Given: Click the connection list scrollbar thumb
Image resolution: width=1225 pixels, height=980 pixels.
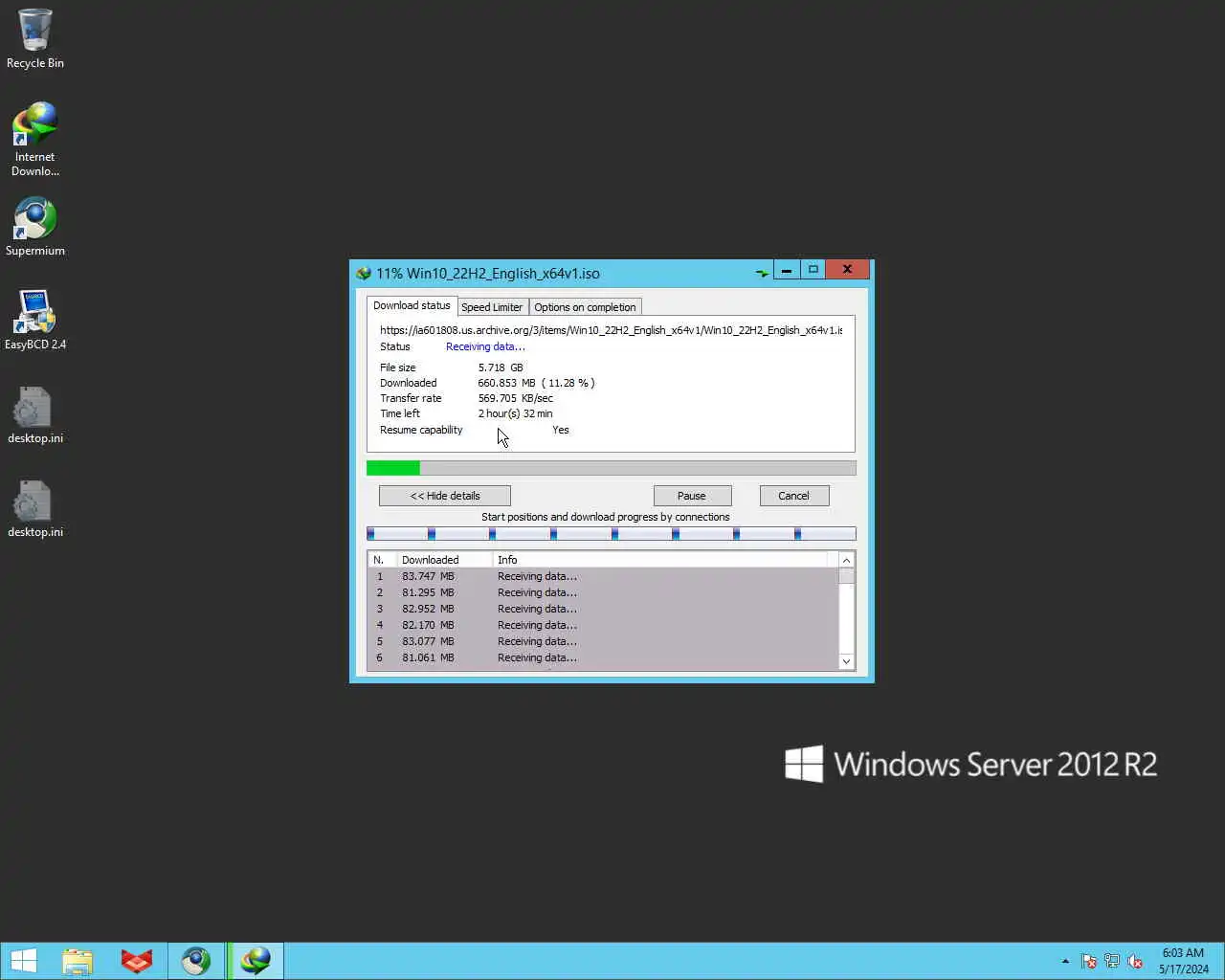Looking at the screenshot, I should (x=846, y=577).
